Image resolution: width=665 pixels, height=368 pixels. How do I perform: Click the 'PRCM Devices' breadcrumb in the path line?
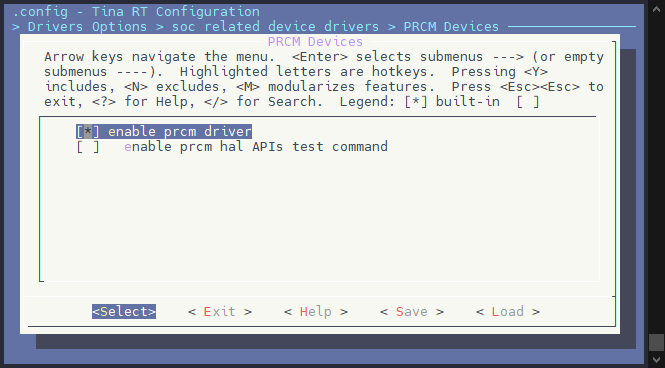[x=451, y=27]
